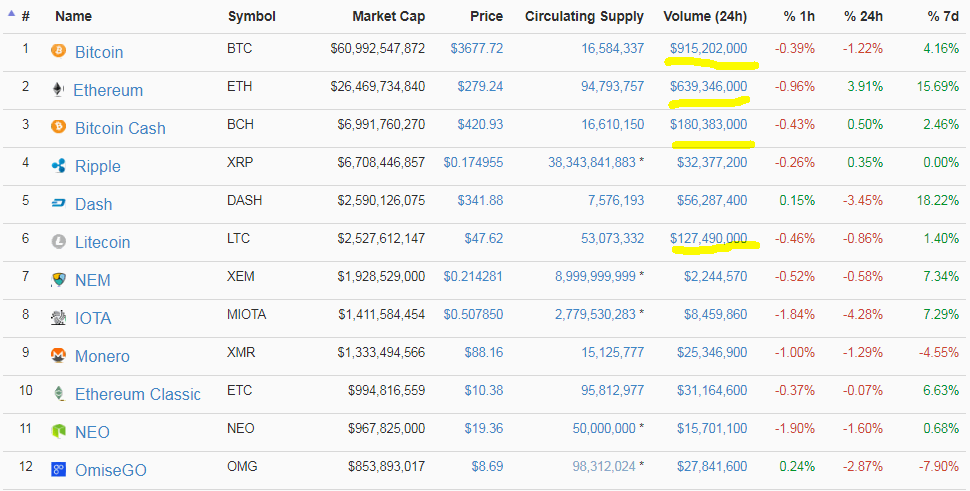Open the Bitcoin name link
Viewport: 970px width, 491px height.
(99, 52)
